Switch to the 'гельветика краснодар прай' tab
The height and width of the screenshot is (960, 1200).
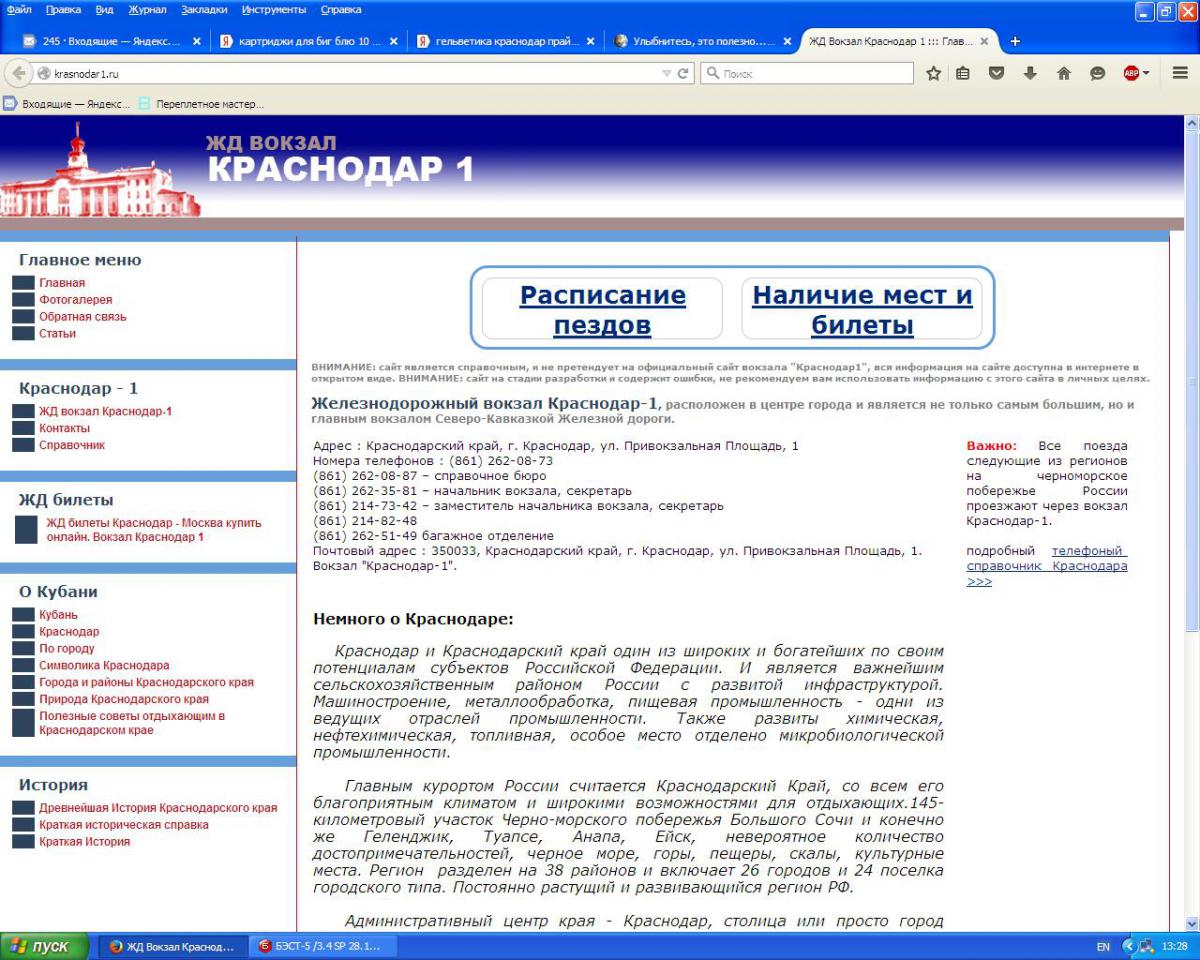pos(505,42)
